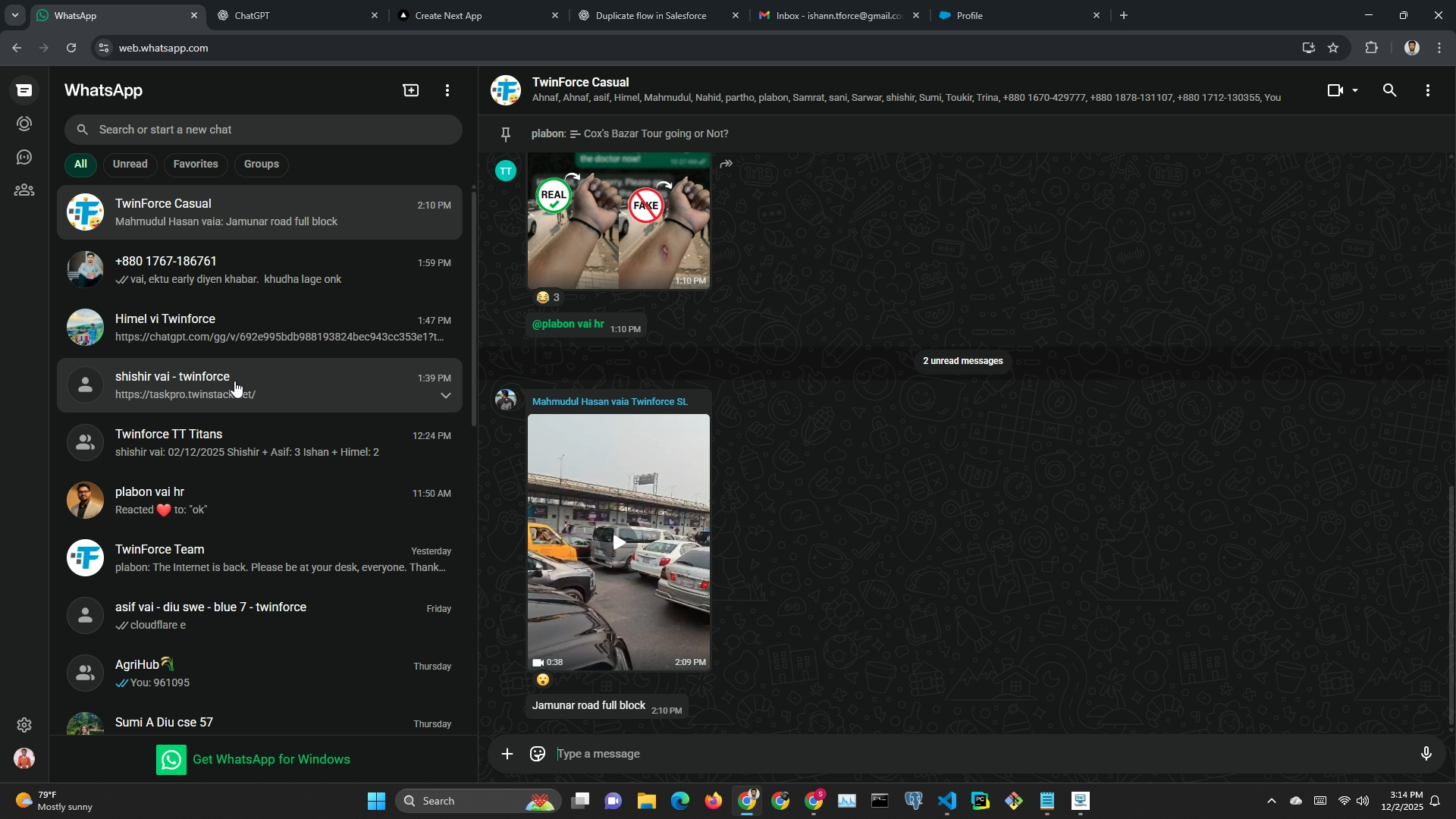The width and height of the screenshot is (1456, 819).
Task: Click the New chat icon
Action: tap(411, 90)
